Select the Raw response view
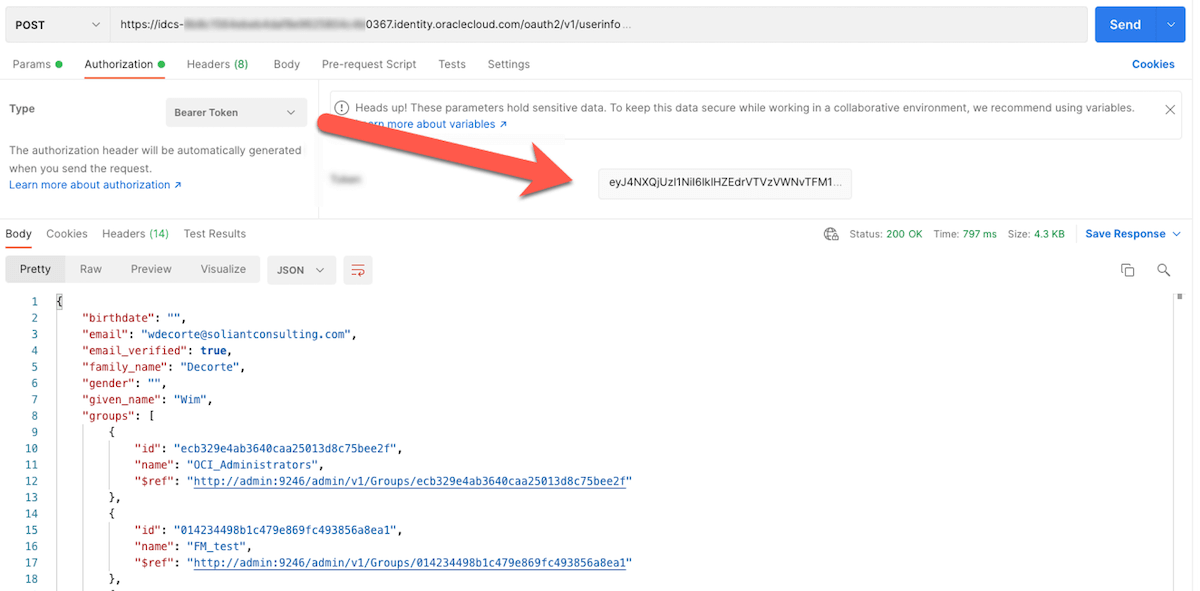Screen dimensions: 1200x591 pyautogui.click(x=91, y=269)
